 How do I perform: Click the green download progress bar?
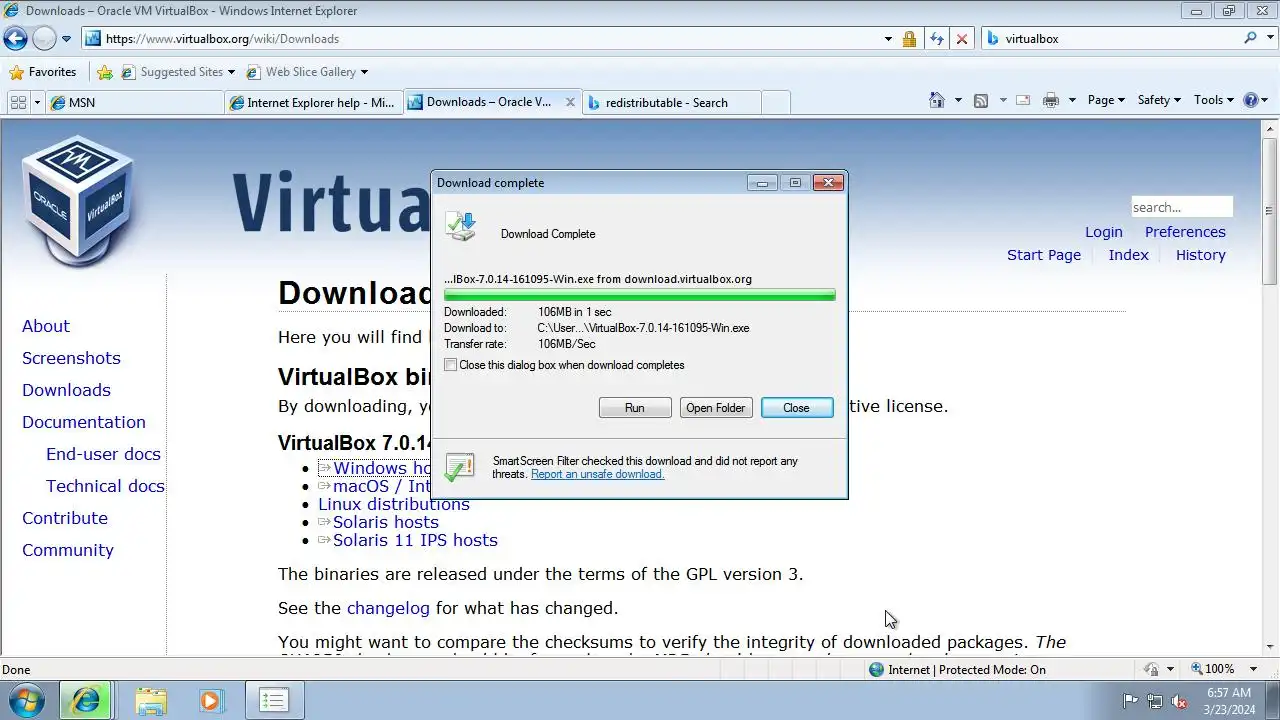tap(640, 295)
